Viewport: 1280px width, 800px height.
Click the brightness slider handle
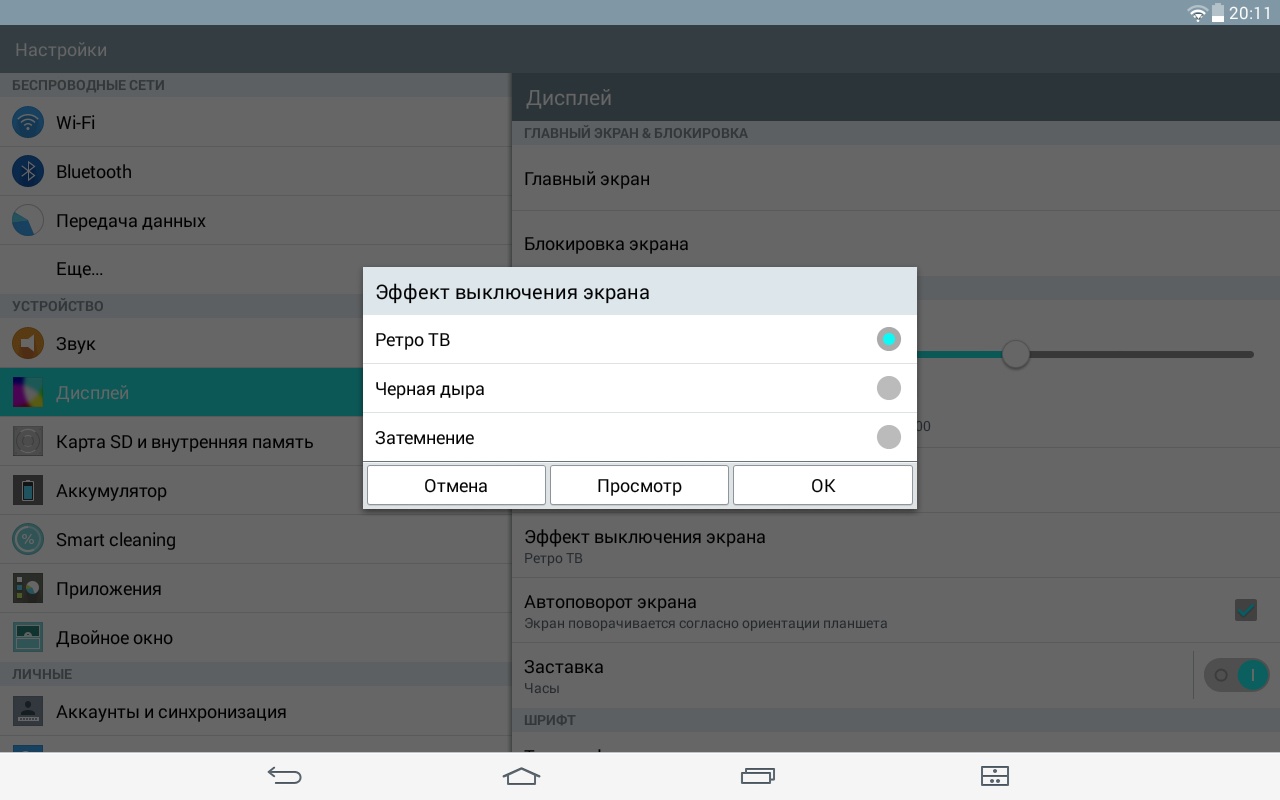pos(1016,354)
